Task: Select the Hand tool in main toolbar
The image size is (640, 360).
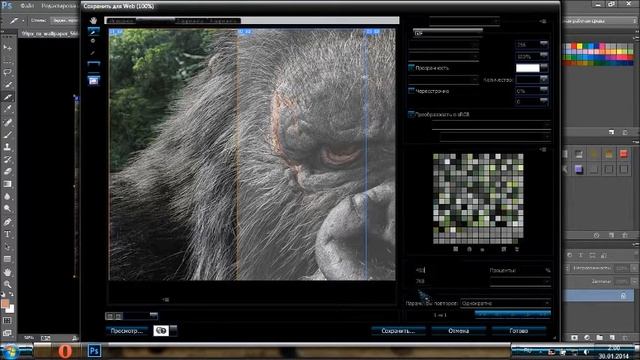Action: 7,272
